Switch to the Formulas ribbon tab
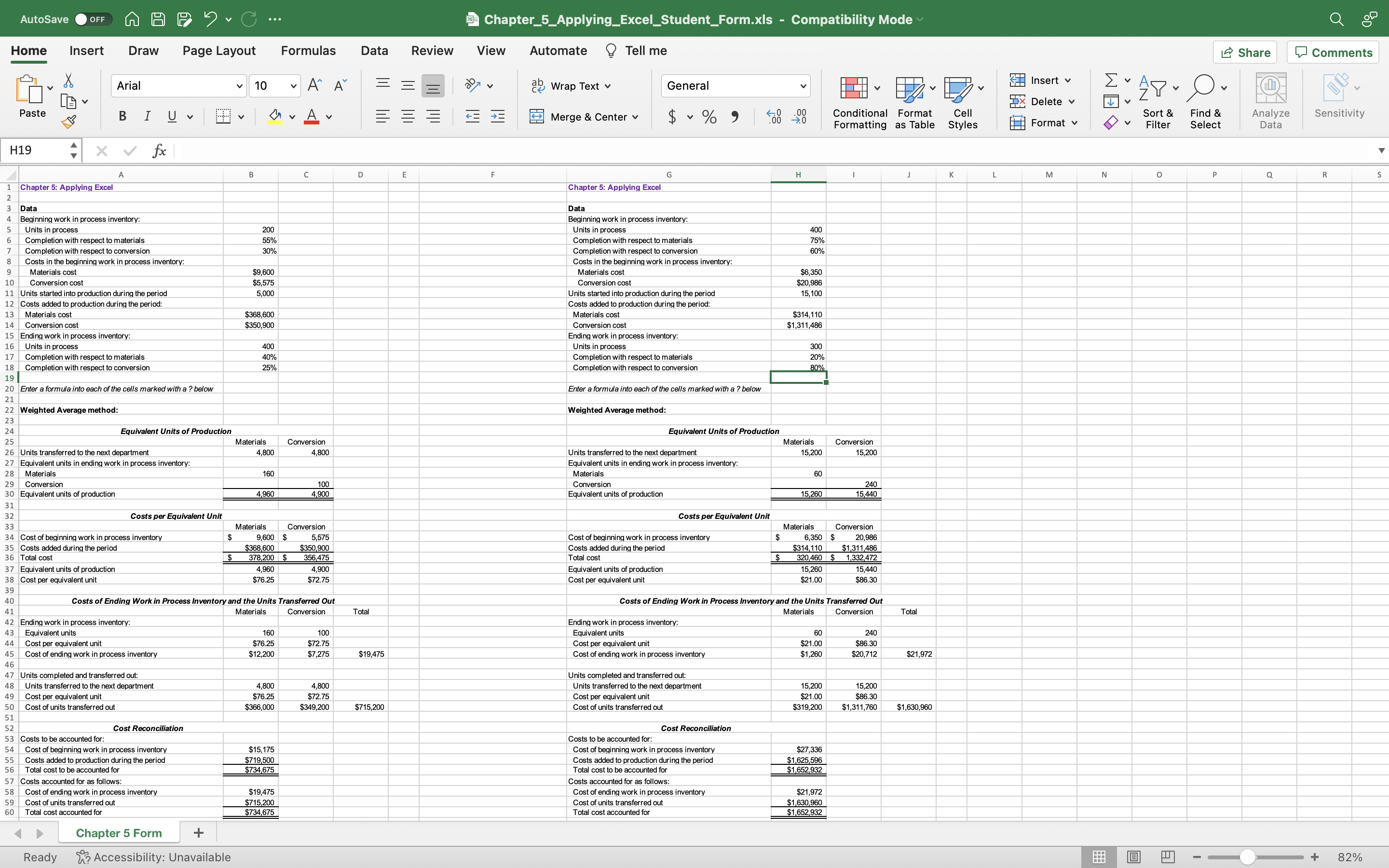 308,51
